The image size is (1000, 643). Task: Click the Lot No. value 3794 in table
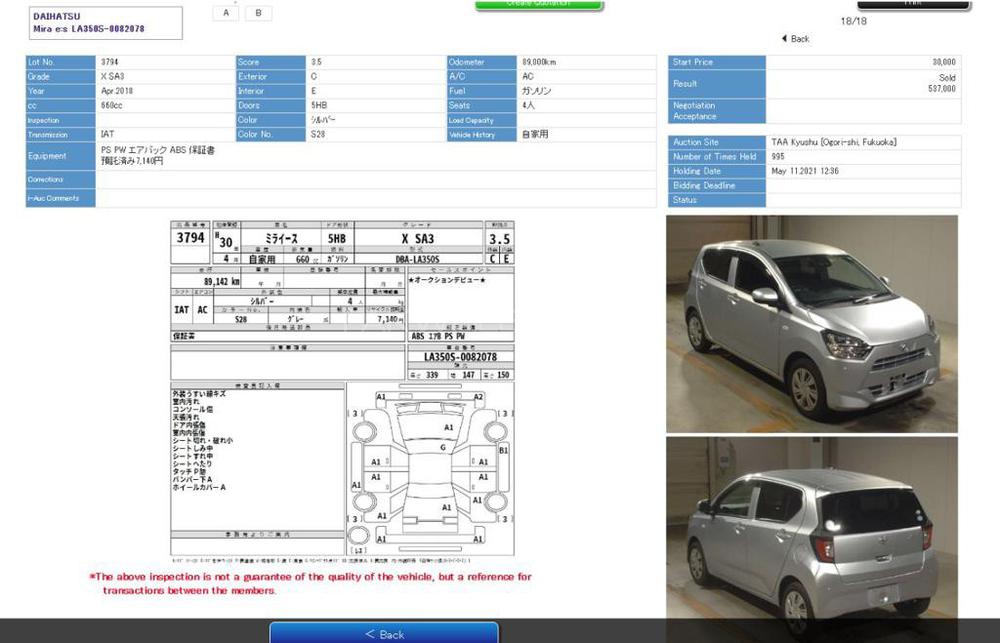click(165, 62)
